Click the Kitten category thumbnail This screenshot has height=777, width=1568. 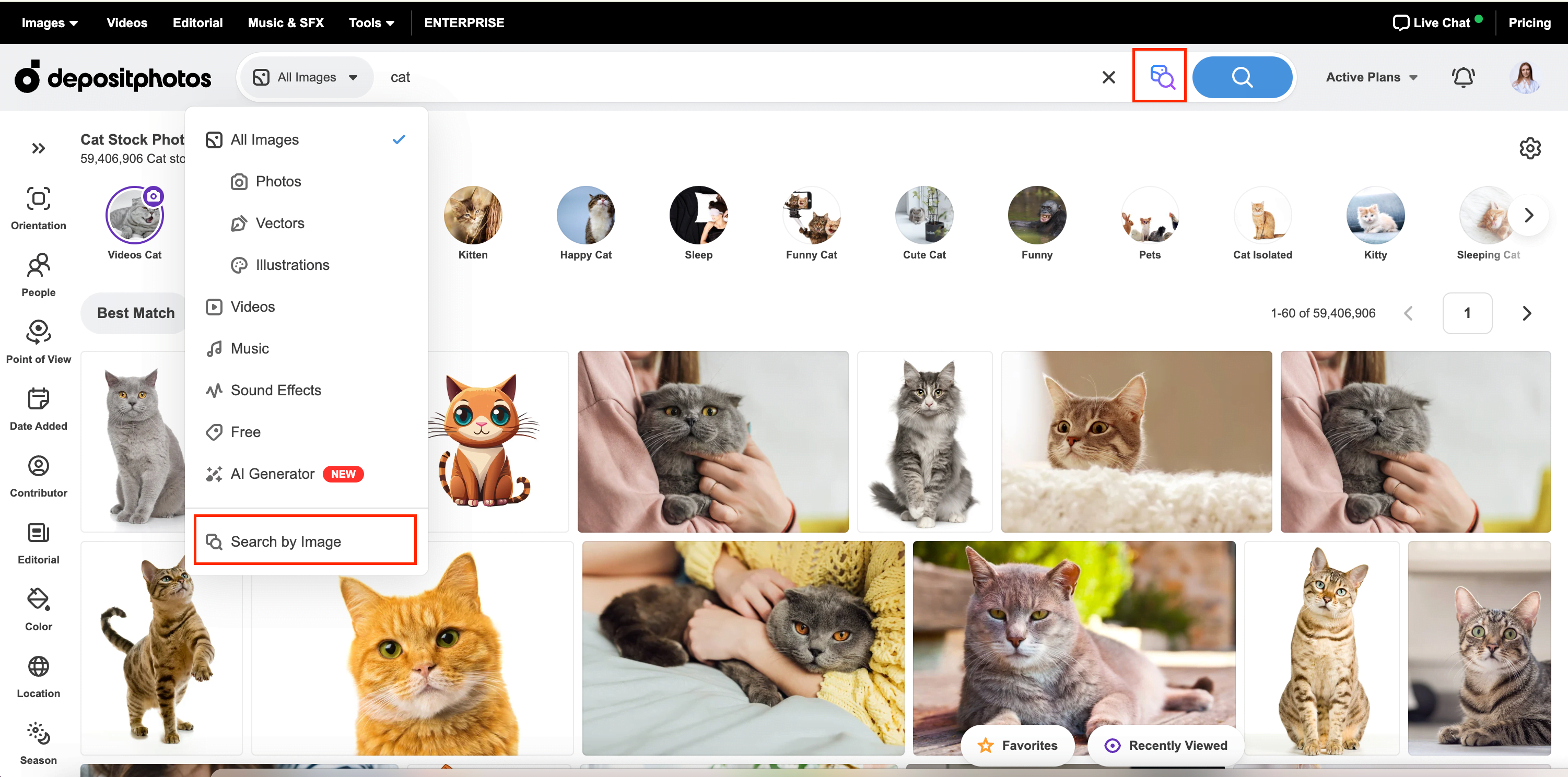pyautogui.click(x=473, y=214)
